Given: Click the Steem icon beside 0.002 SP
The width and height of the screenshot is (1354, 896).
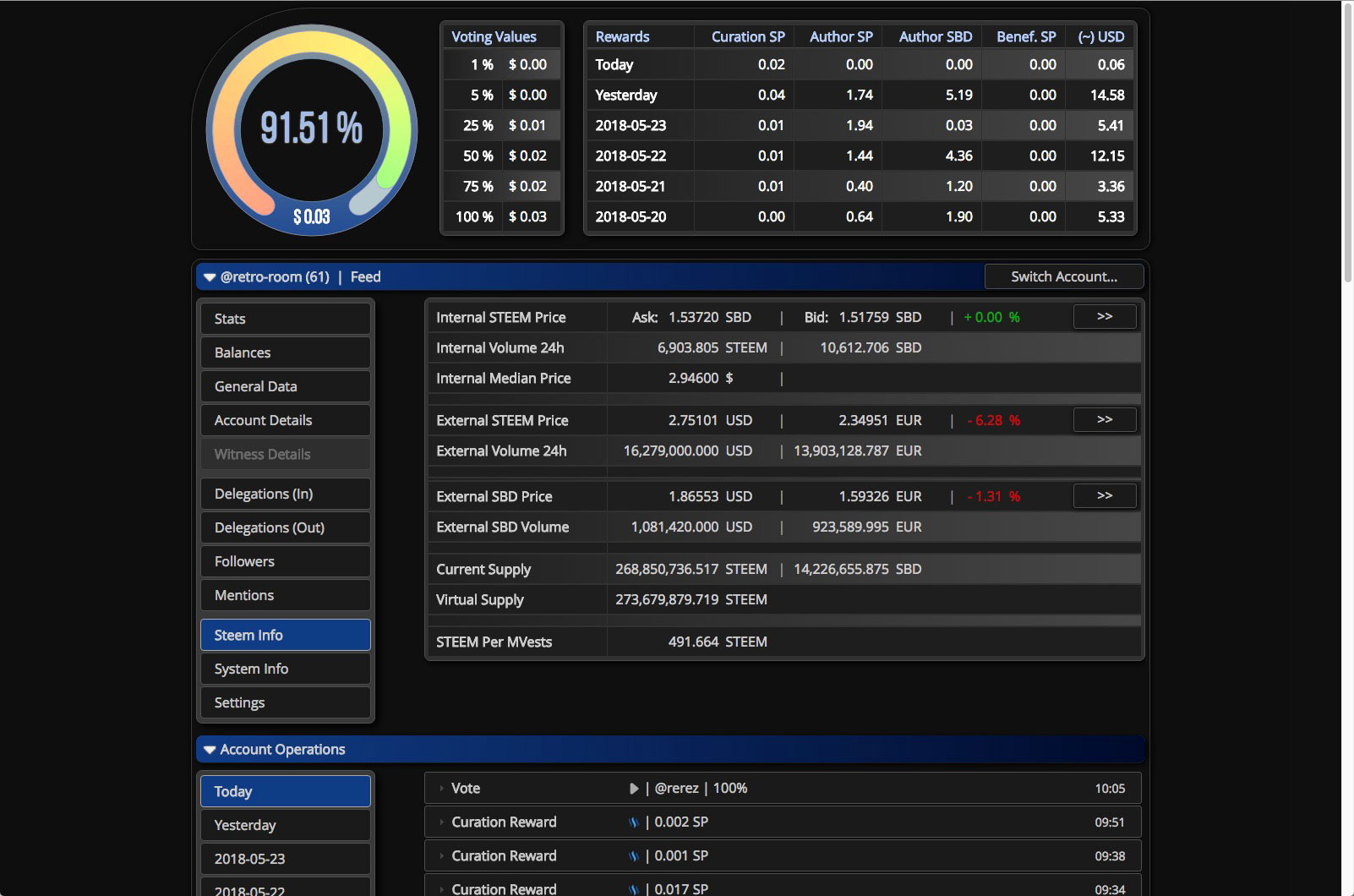Looking at the screenshot, I should coord(634,822).
